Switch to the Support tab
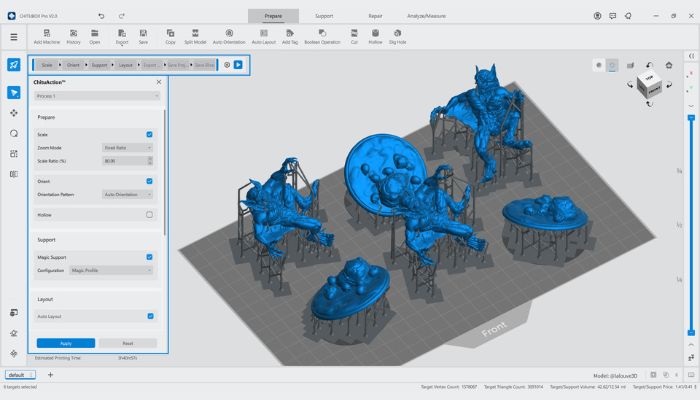This screenshot has height=400, width=700. pos(324,16)
